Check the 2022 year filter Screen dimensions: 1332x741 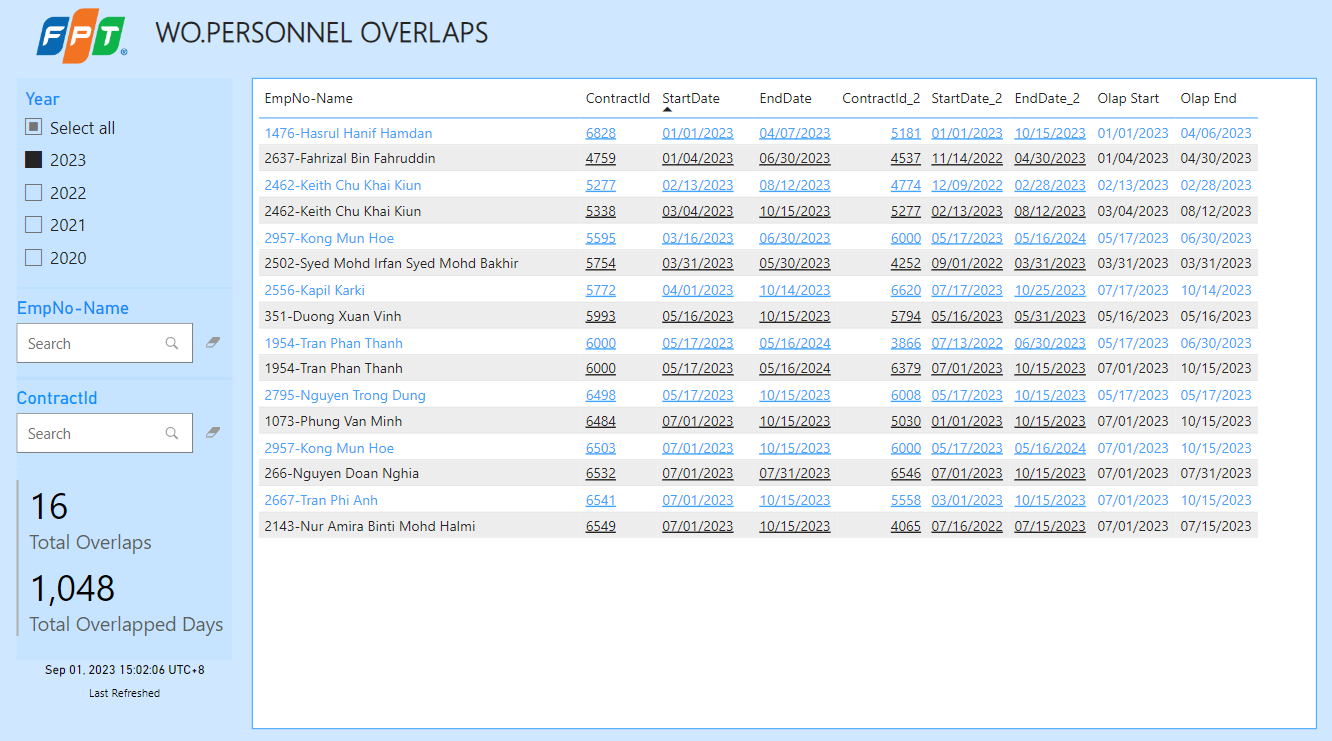click(x=34, y=193)
